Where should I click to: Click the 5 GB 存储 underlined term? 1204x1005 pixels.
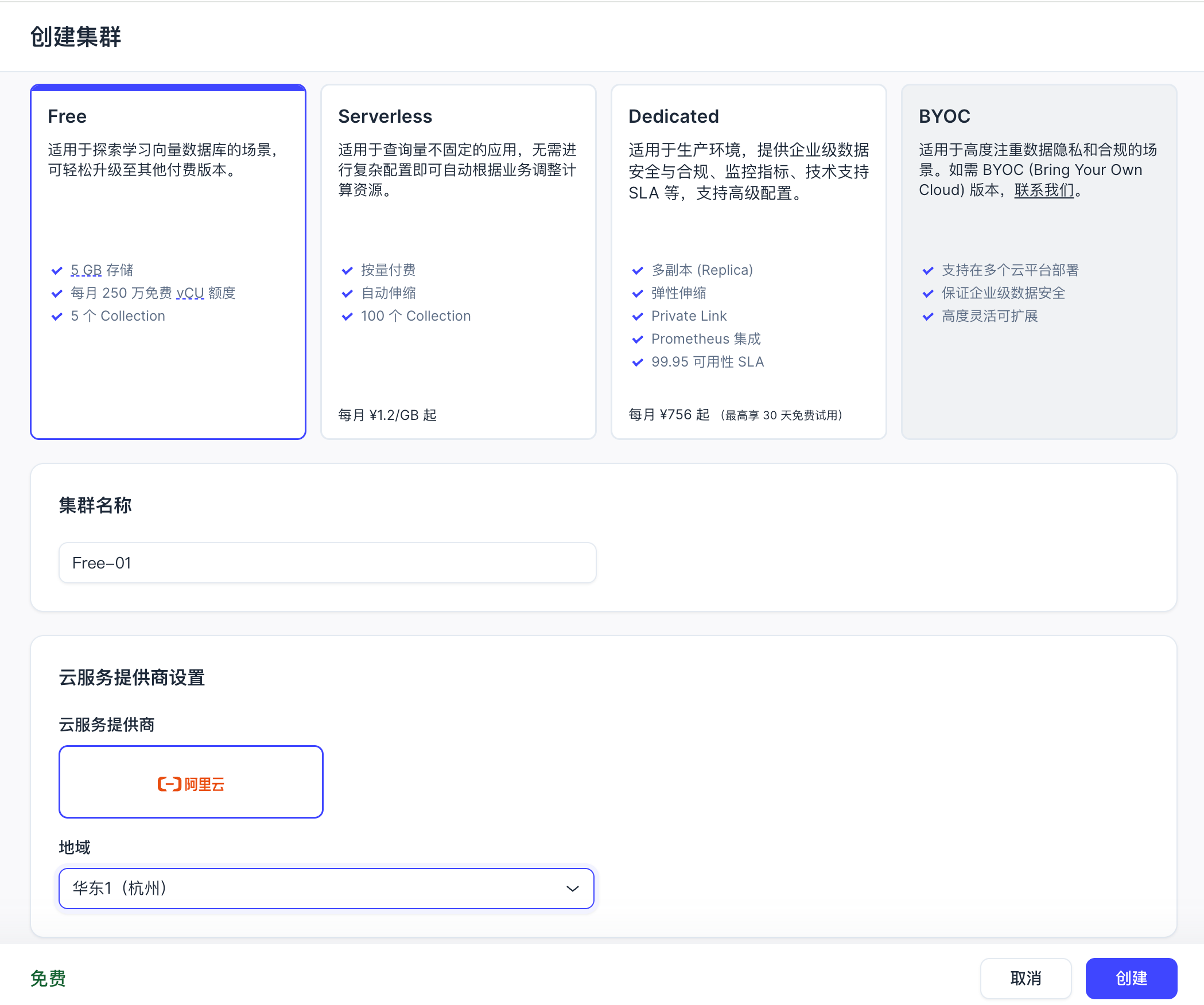(x=86, y=270)
